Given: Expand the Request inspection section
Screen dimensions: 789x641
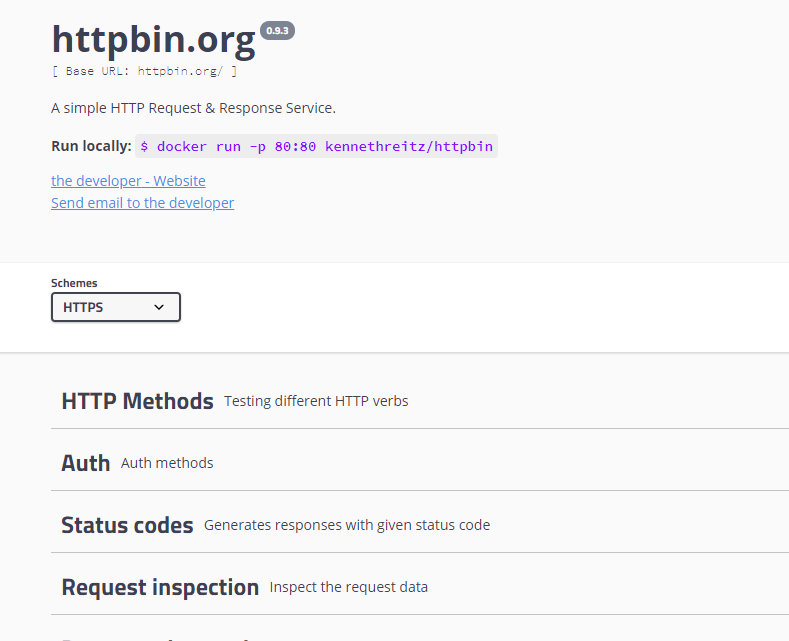Looking at the screenshot, I should (x=160, y=587).
